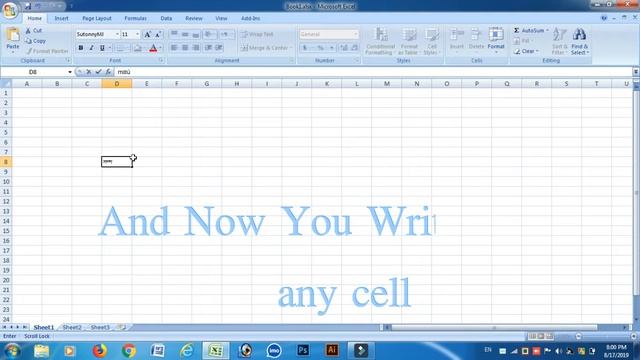This screenshot has width=640, height=360.
Task: Toggle Underline formatting
Action: coord(102,48)
